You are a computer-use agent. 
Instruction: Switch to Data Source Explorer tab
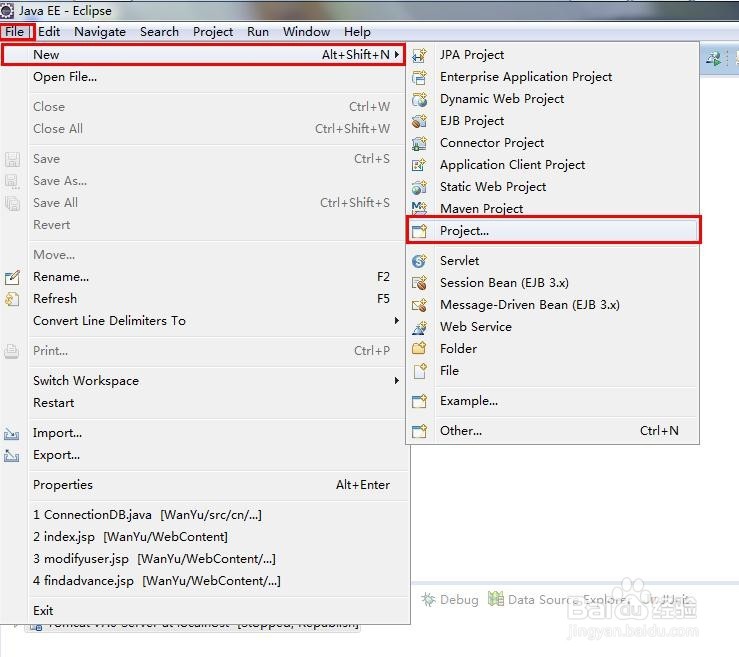pos(559,600)
